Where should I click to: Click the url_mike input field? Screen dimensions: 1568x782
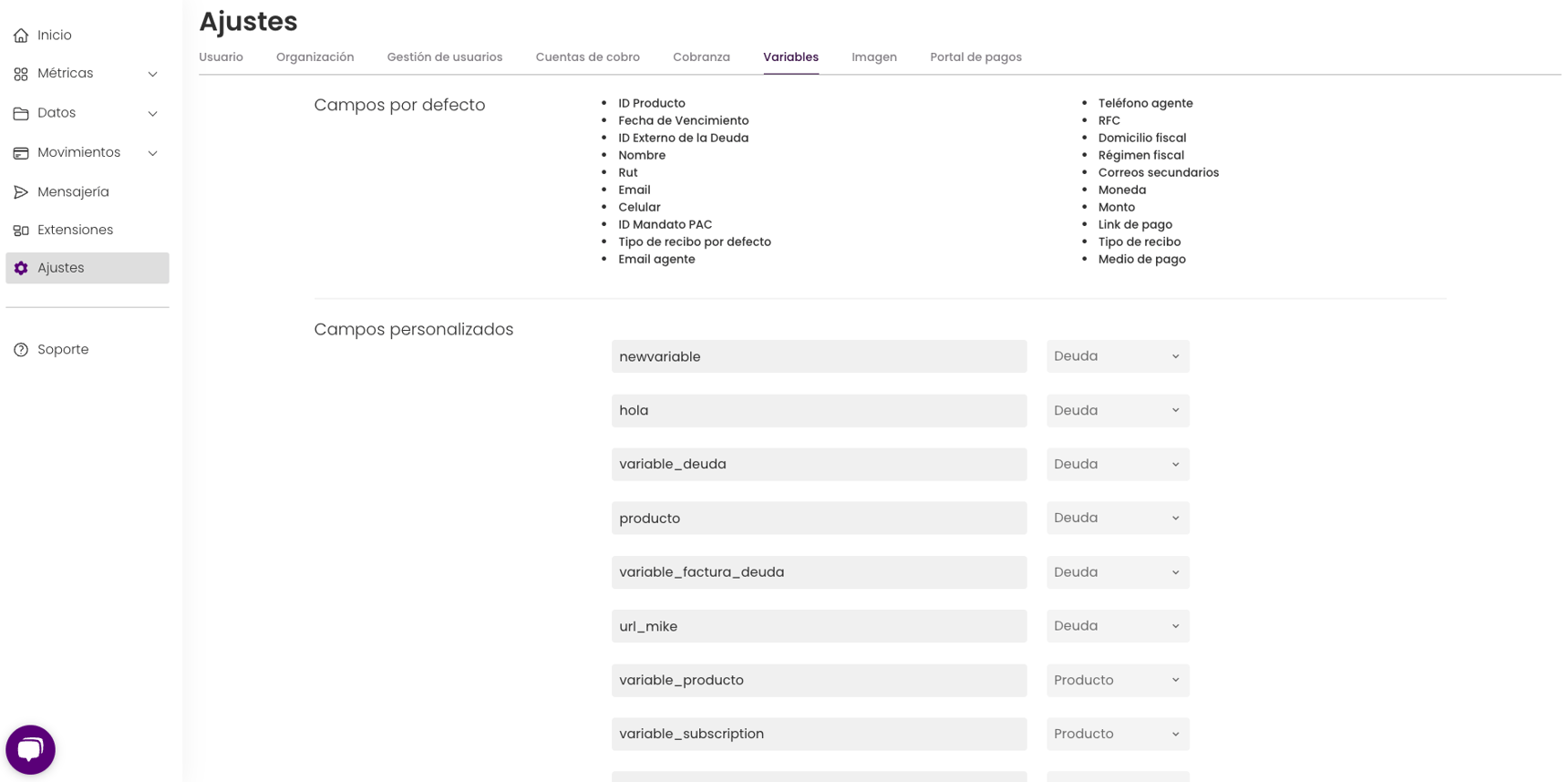tap(819, 626)
